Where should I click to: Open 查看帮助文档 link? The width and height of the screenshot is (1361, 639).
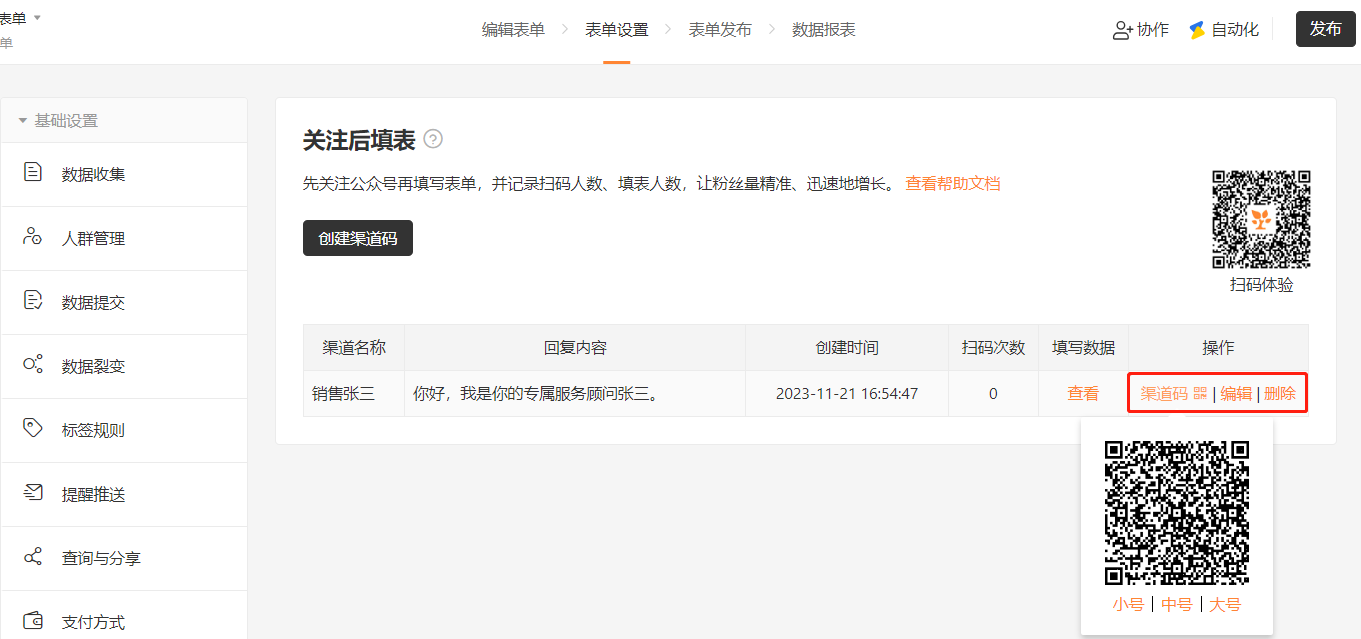pyautogui.click(x=953, y=183)
